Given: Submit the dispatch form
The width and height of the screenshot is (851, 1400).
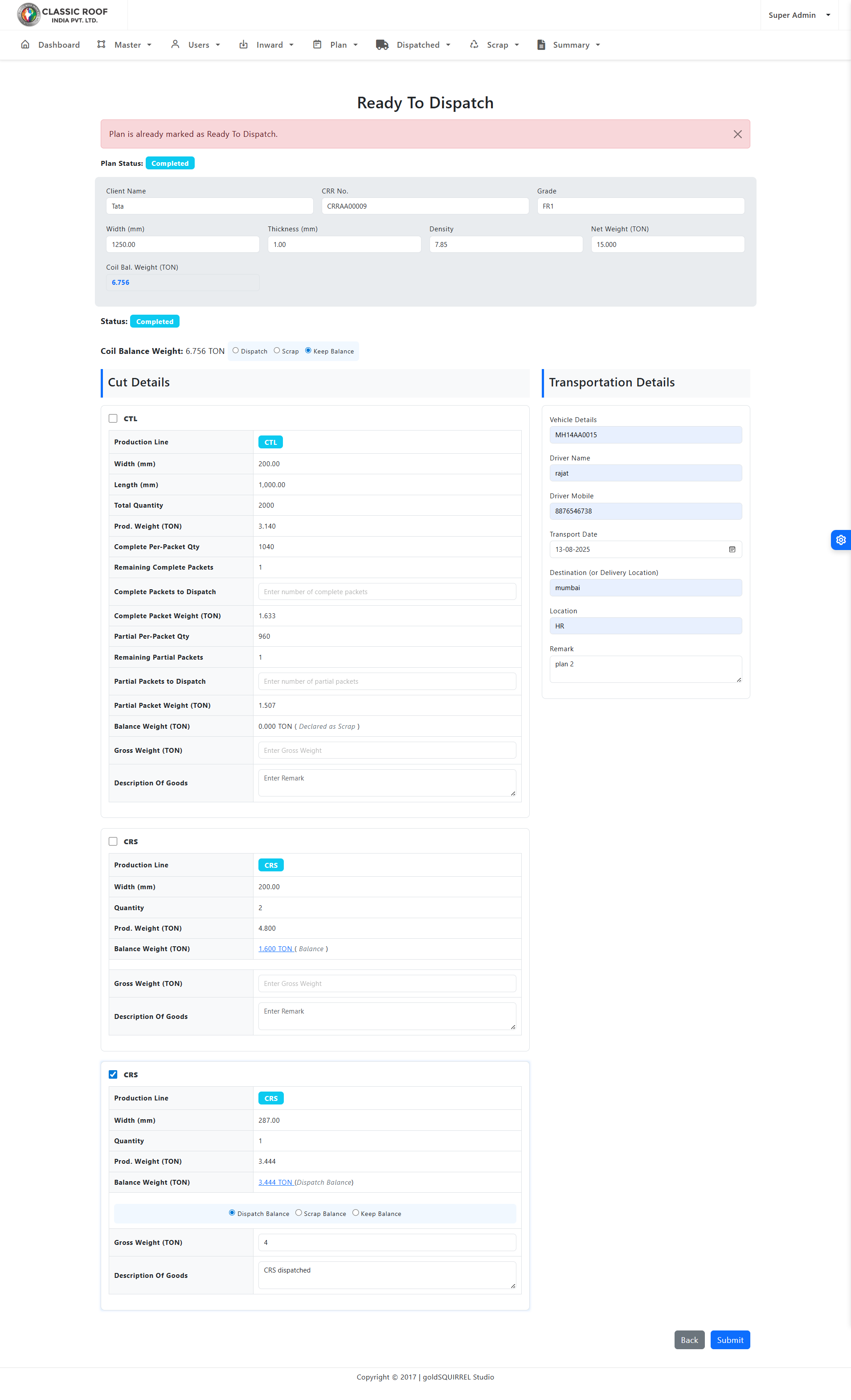Looking at the screenshot, I should coord(729,1340).
